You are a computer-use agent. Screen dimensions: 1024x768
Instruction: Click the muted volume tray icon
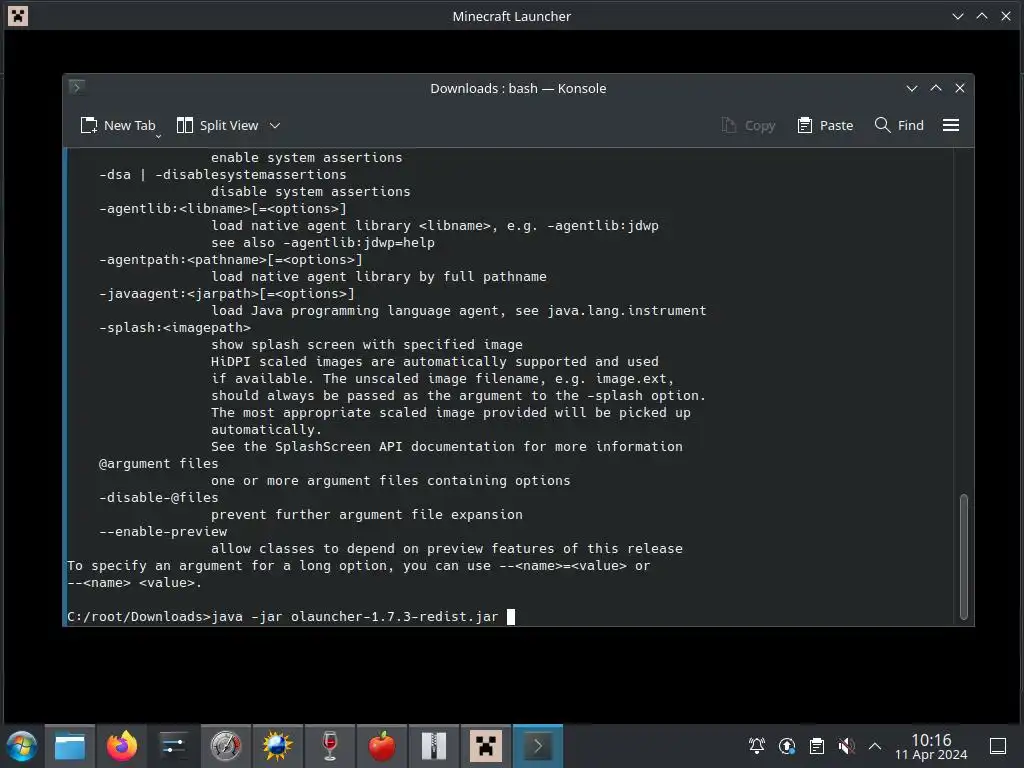click(x=846, y=746)
